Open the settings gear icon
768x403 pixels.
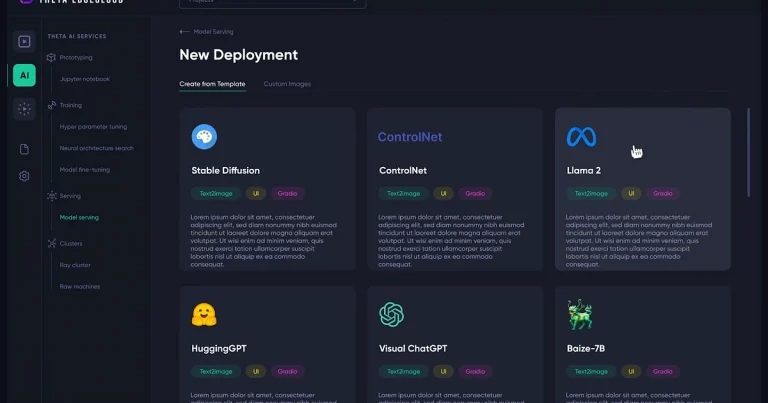point(24,176)
